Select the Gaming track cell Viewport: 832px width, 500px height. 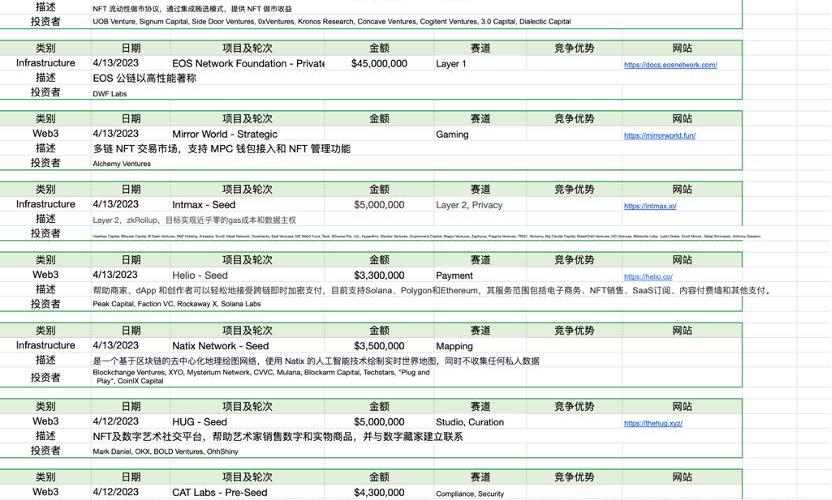[x=452, y=134]
